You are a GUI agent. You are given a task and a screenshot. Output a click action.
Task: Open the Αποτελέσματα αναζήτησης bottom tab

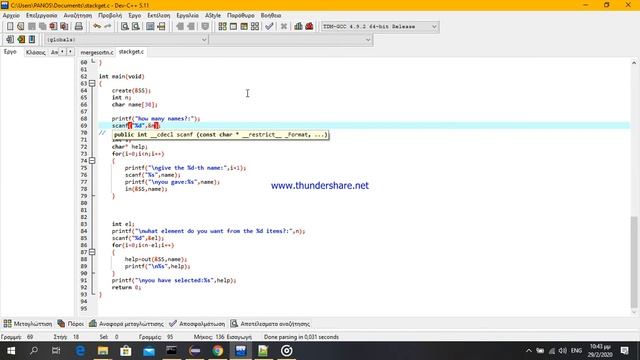(x=270, y=324)
